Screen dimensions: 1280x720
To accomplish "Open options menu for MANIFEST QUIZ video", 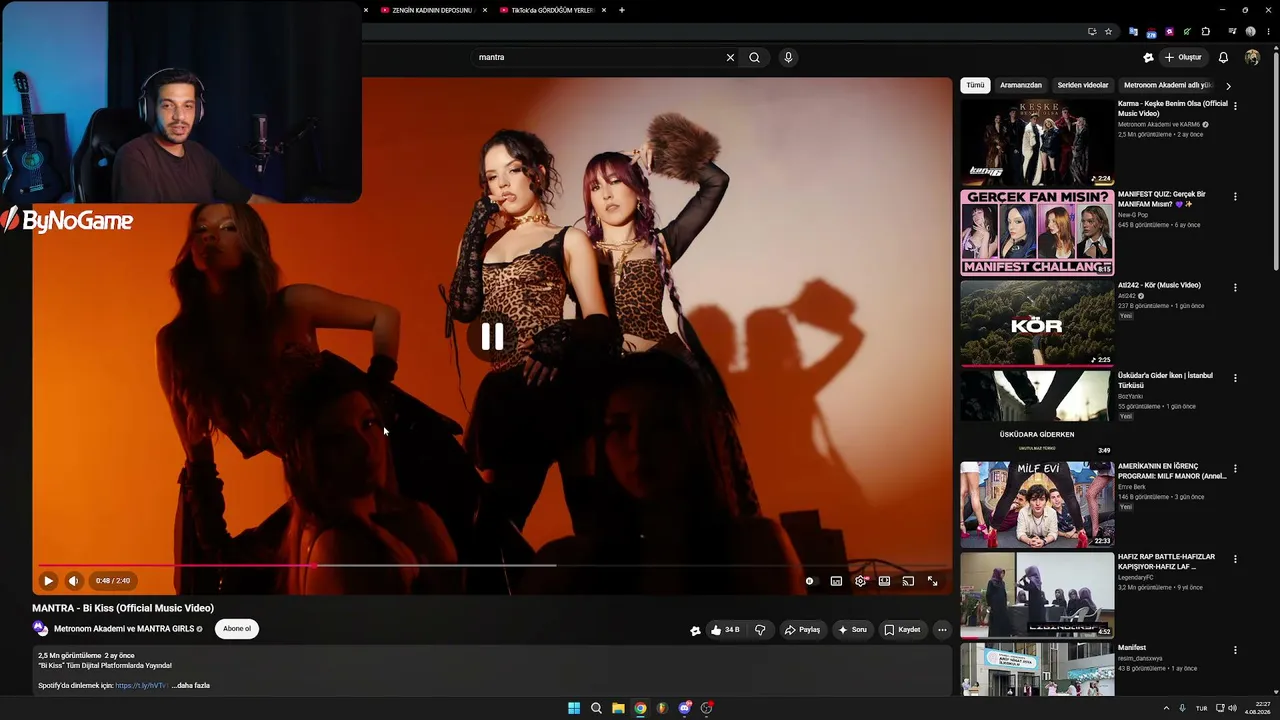I will coord(1235,197).
